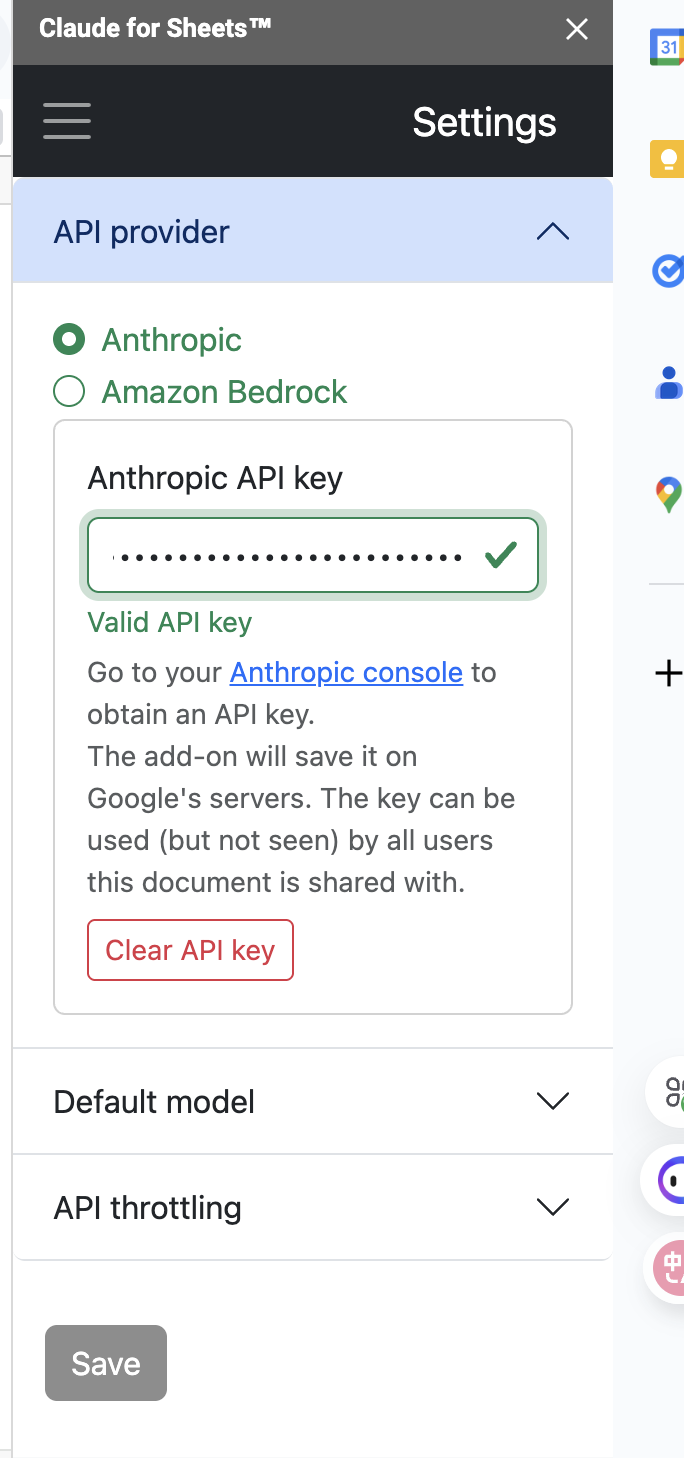
Task: Open the hamburger menu in Settings header
Action: (x=67, y=121)
